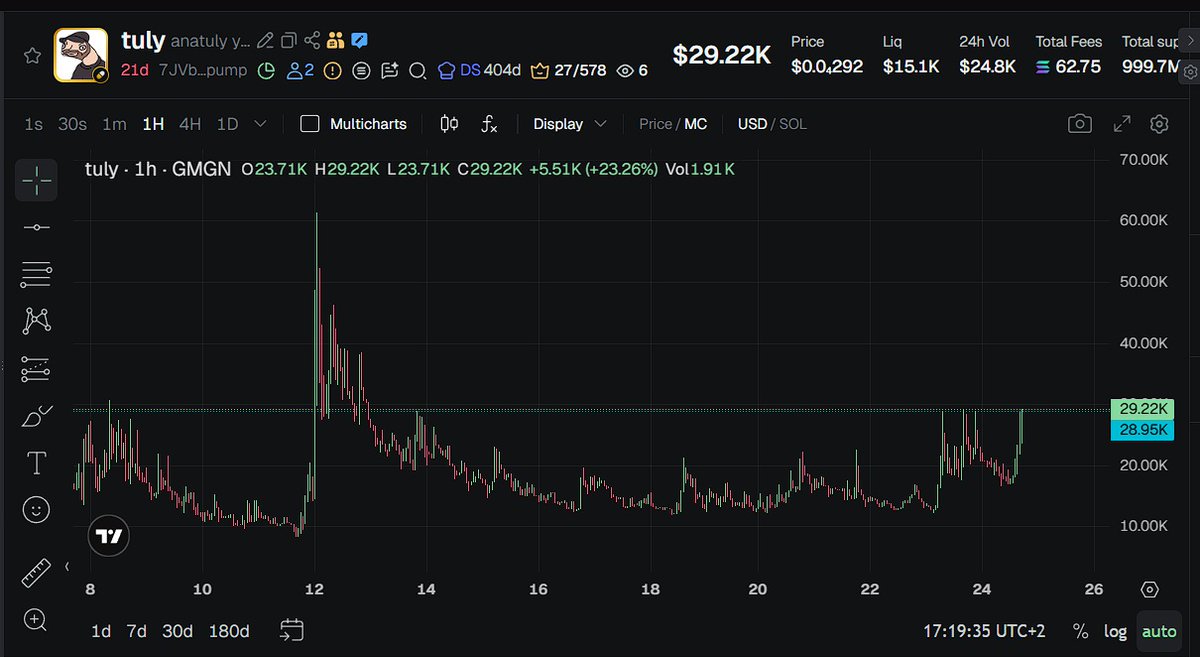Open the go-to-date calendar icon

[291, 631]
